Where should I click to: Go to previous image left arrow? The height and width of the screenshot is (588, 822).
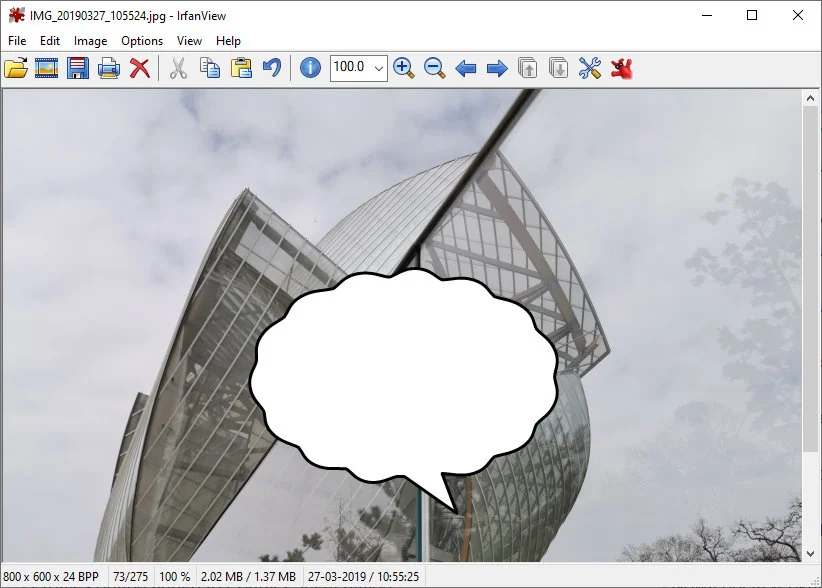[x=465, y=68]
